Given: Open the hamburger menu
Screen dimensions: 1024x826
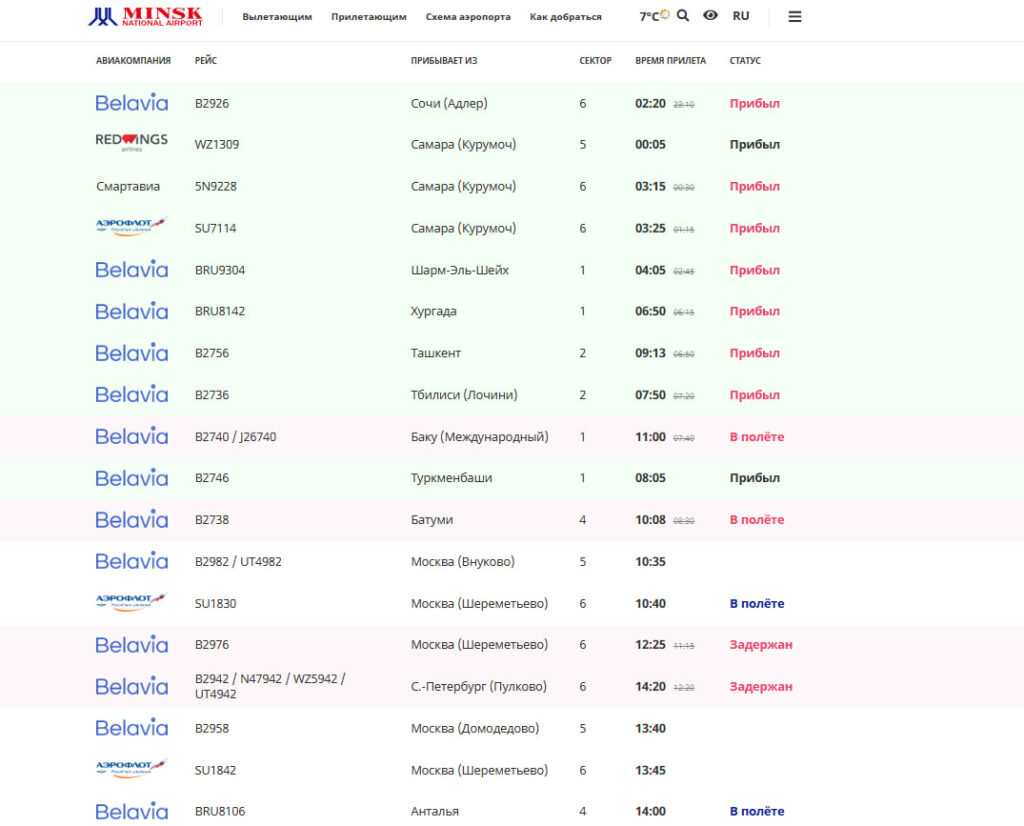Looking at the screenshot, I should [x=795, y=16].
